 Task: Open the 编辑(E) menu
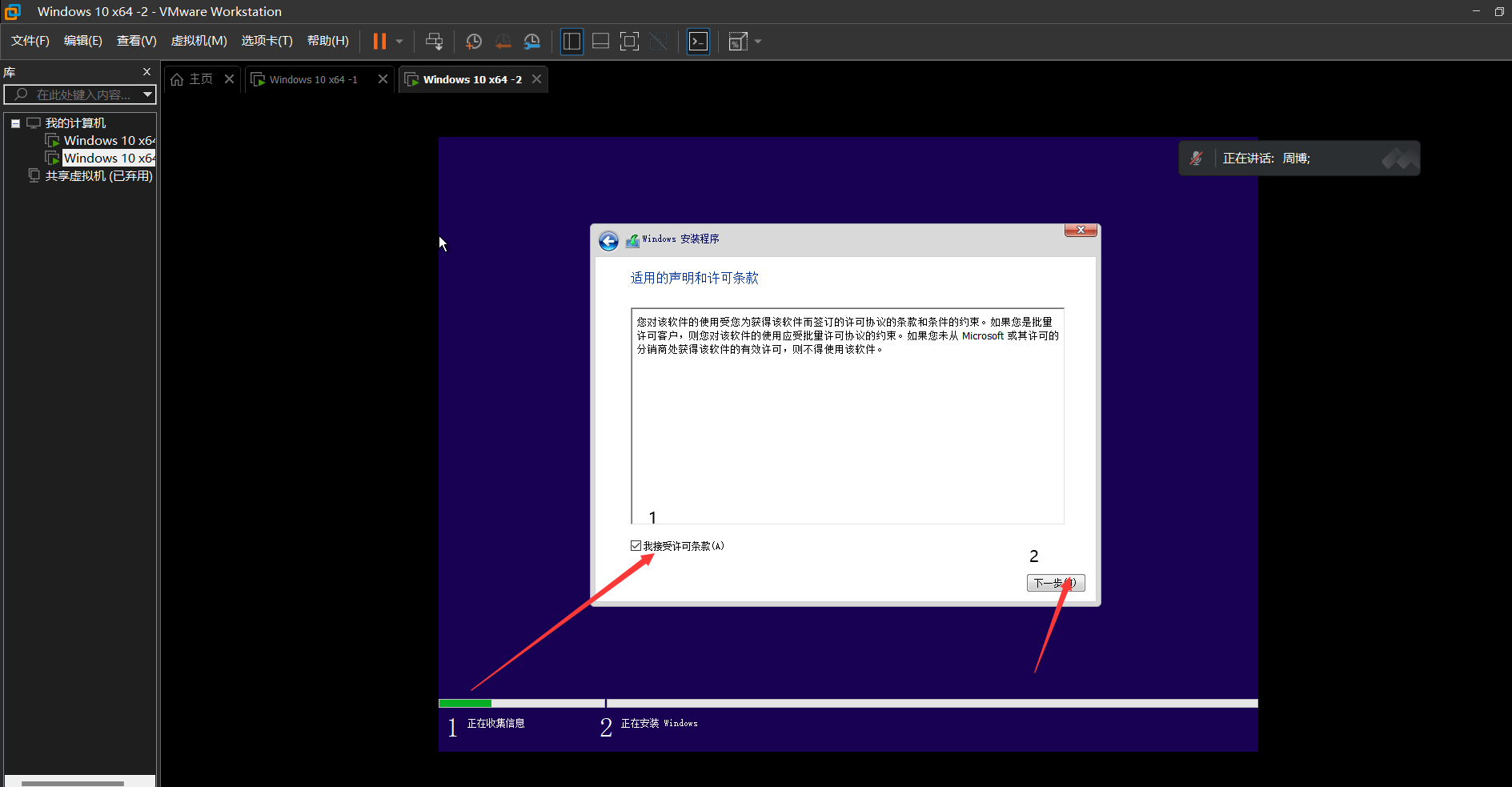83,41
